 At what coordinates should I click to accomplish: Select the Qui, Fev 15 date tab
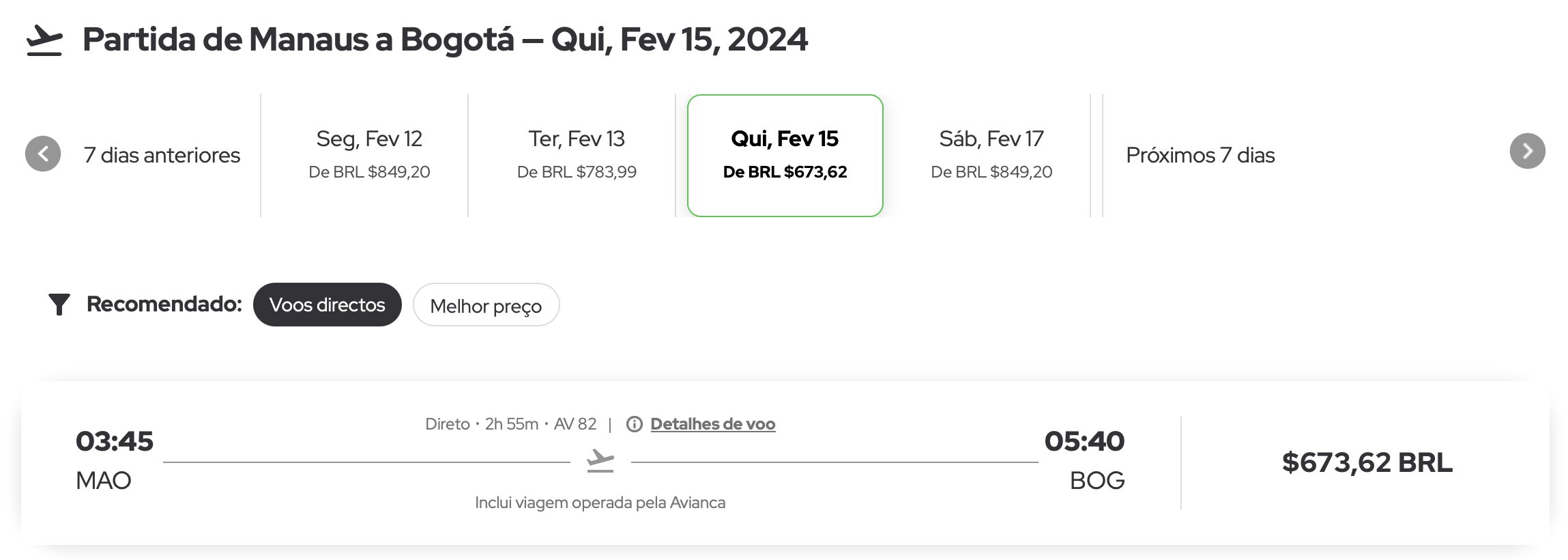[785, 155]
